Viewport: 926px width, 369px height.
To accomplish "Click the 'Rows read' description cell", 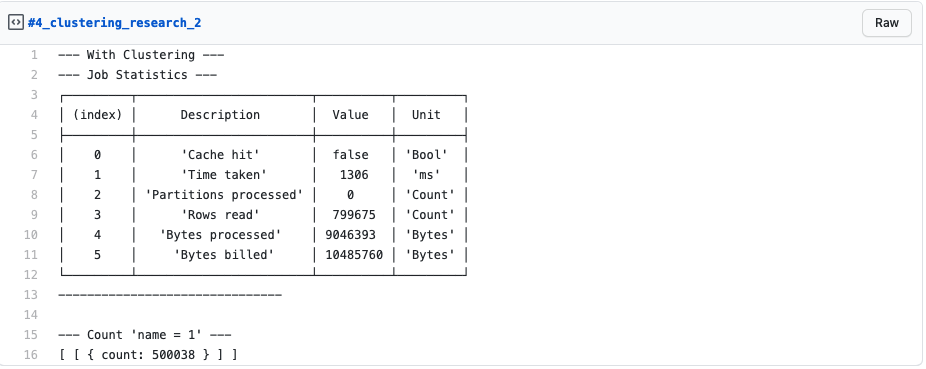I will (x=220, y=215).
